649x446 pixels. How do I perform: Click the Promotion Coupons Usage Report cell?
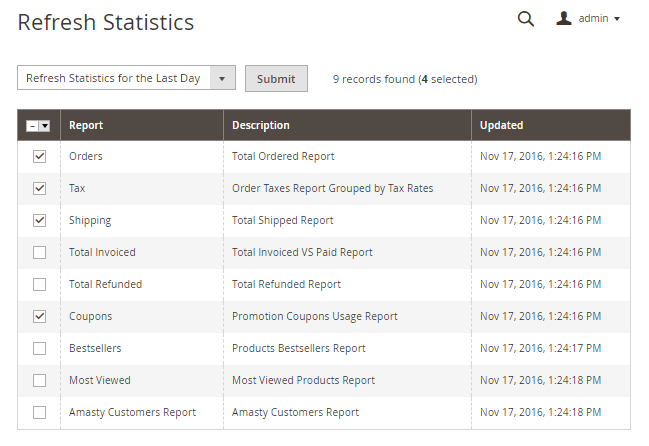coord(315,317)
